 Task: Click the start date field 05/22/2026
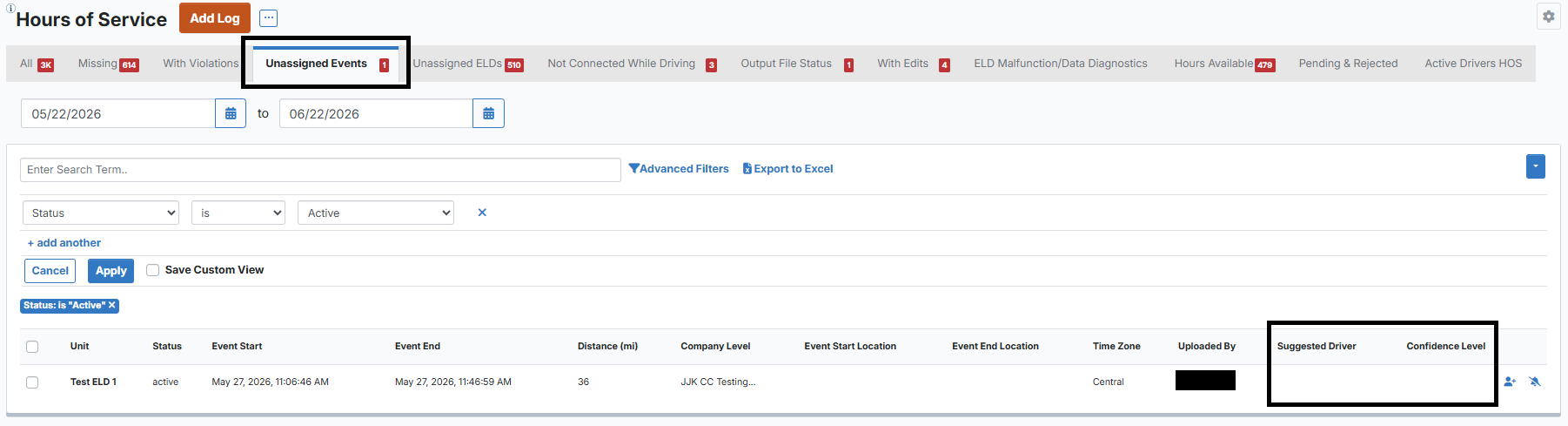(118, 113)
